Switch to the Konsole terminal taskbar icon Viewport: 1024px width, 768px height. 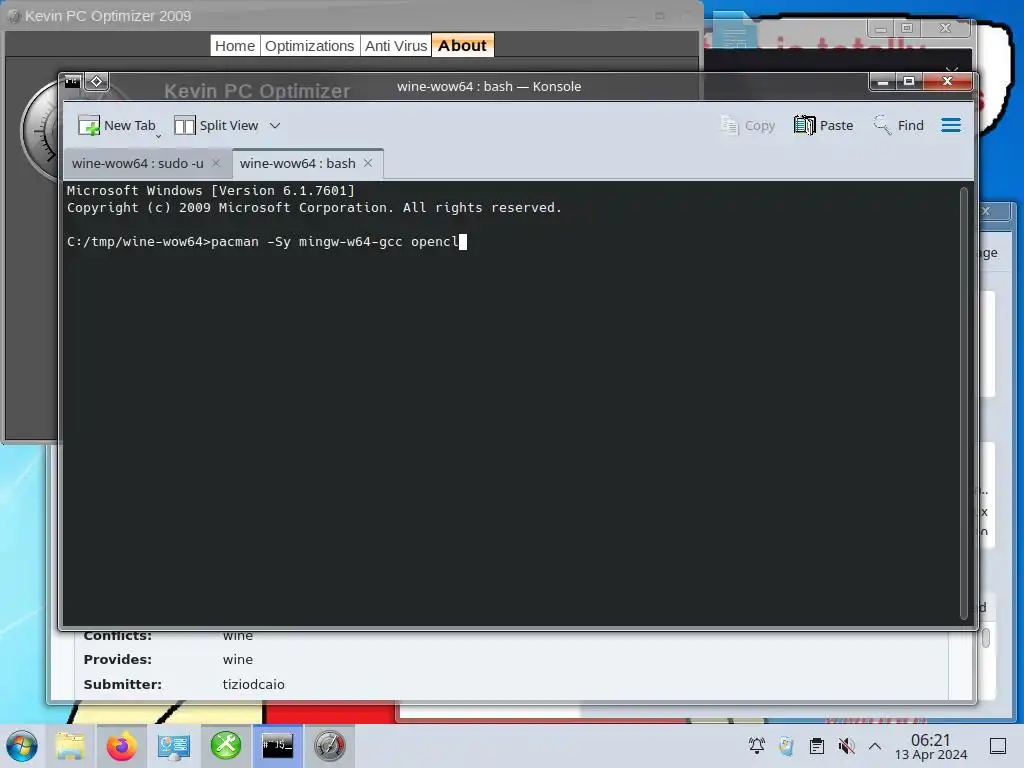coord(278,746)
